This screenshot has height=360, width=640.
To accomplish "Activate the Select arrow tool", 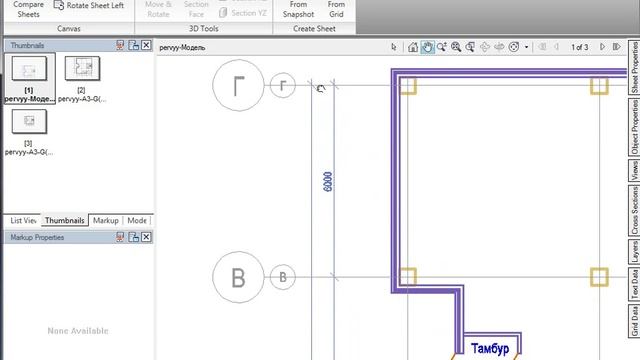I will [393, 47].
